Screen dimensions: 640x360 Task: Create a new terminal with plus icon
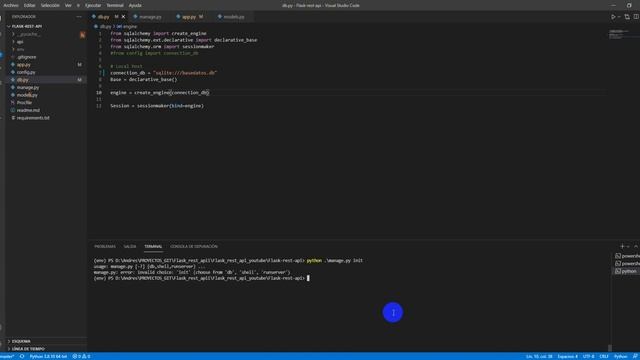[622, 247]
